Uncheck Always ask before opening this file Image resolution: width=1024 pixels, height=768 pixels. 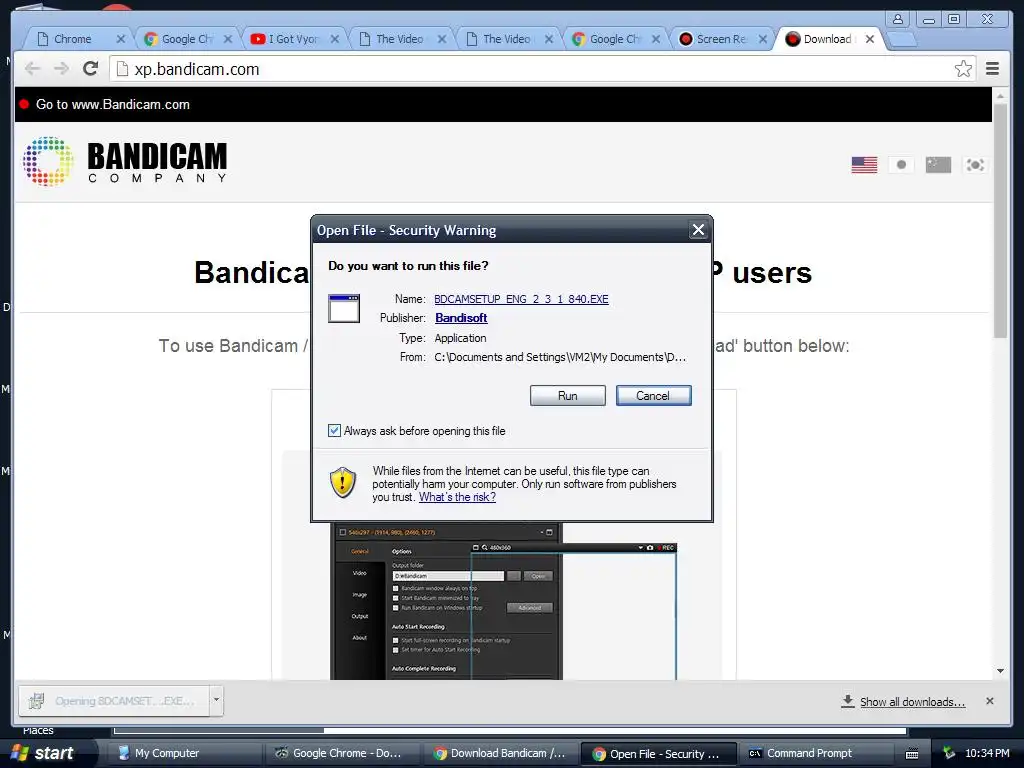click(334, 430)
